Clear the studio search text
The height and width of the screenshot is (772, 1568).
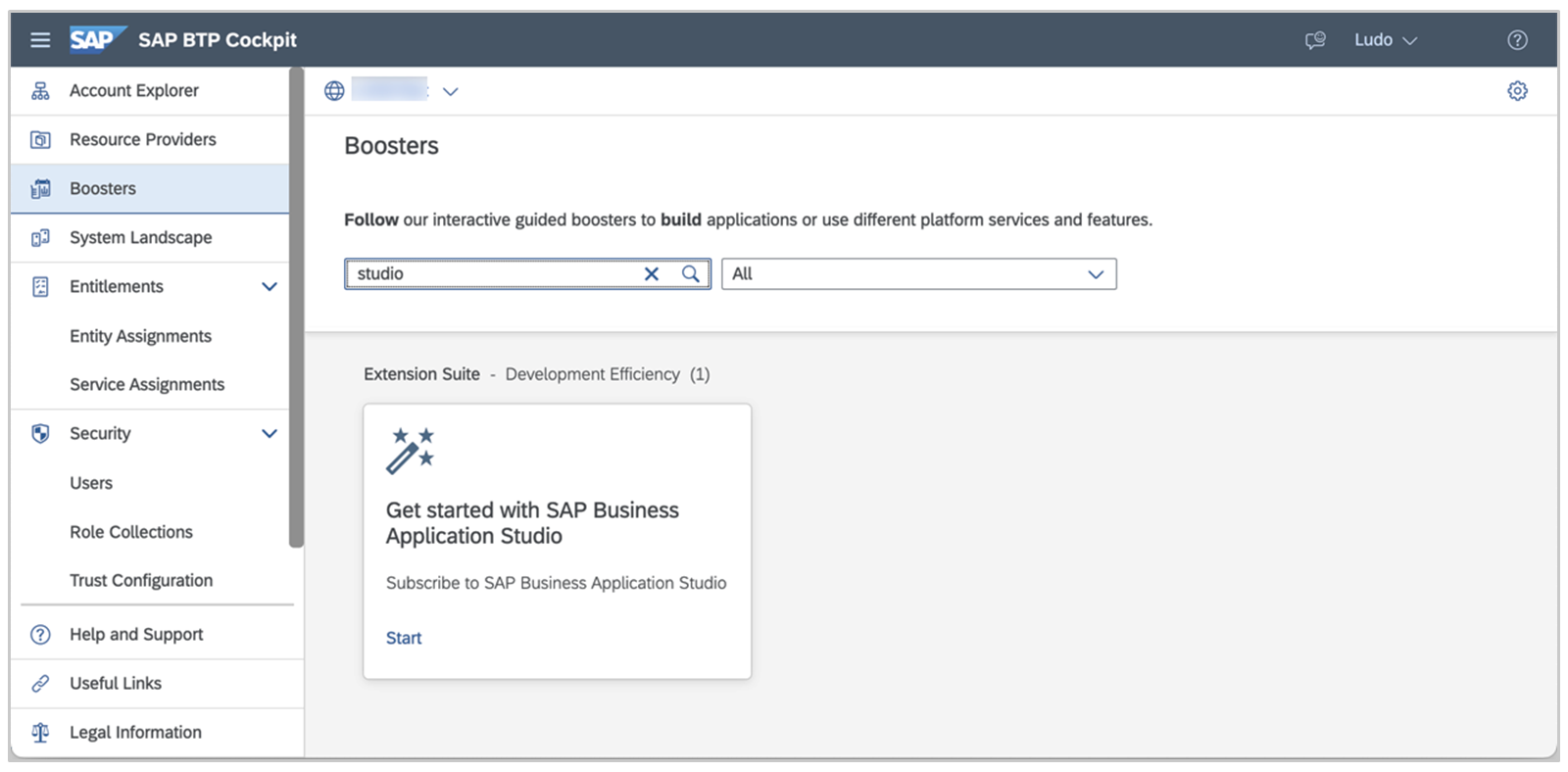pyautogui.click(x=651, y=274)
